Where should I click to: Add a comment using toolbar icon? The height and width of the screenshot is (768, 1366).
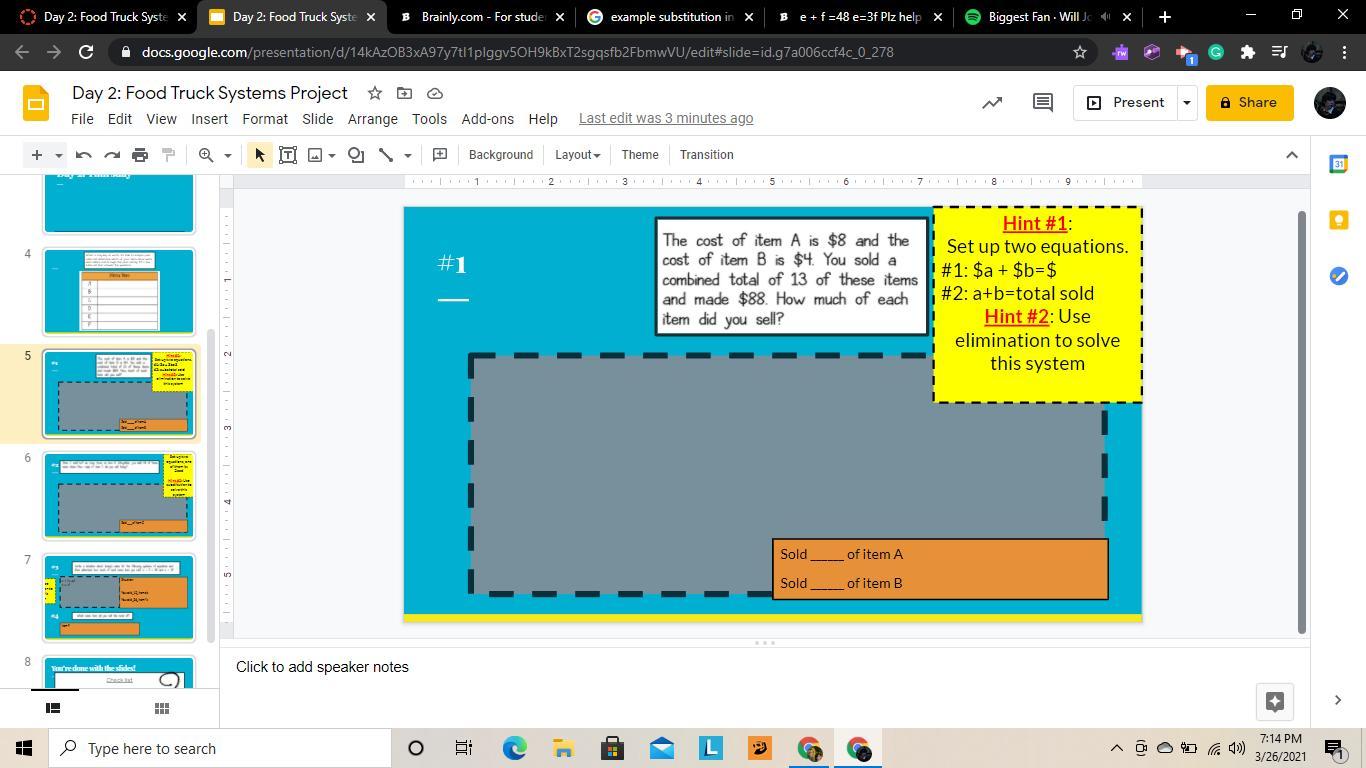coord(439,155)
